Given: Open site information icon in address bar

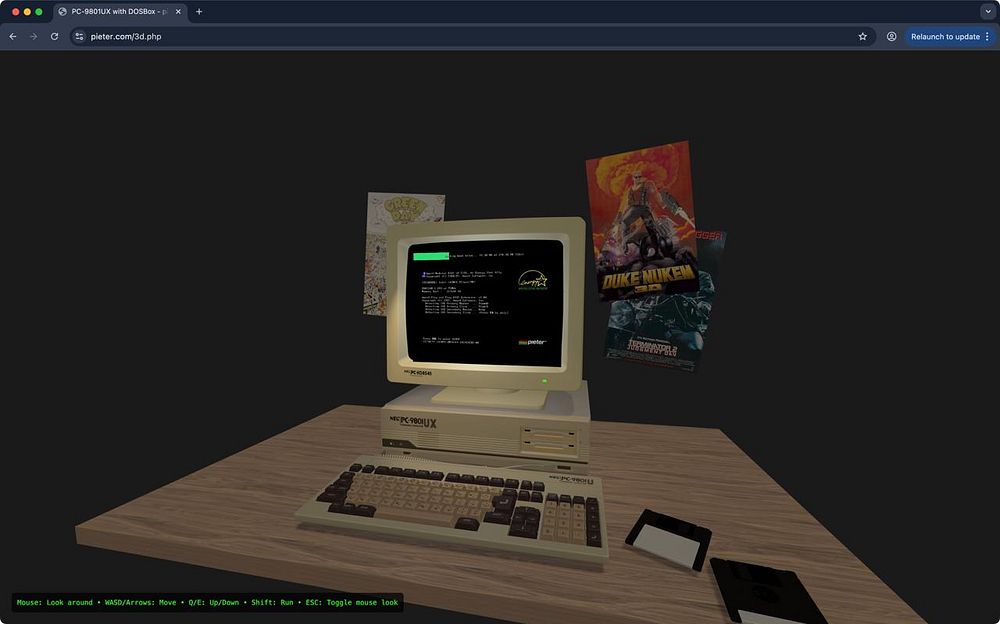Looking at the screenshot, I should coord(79,36).
